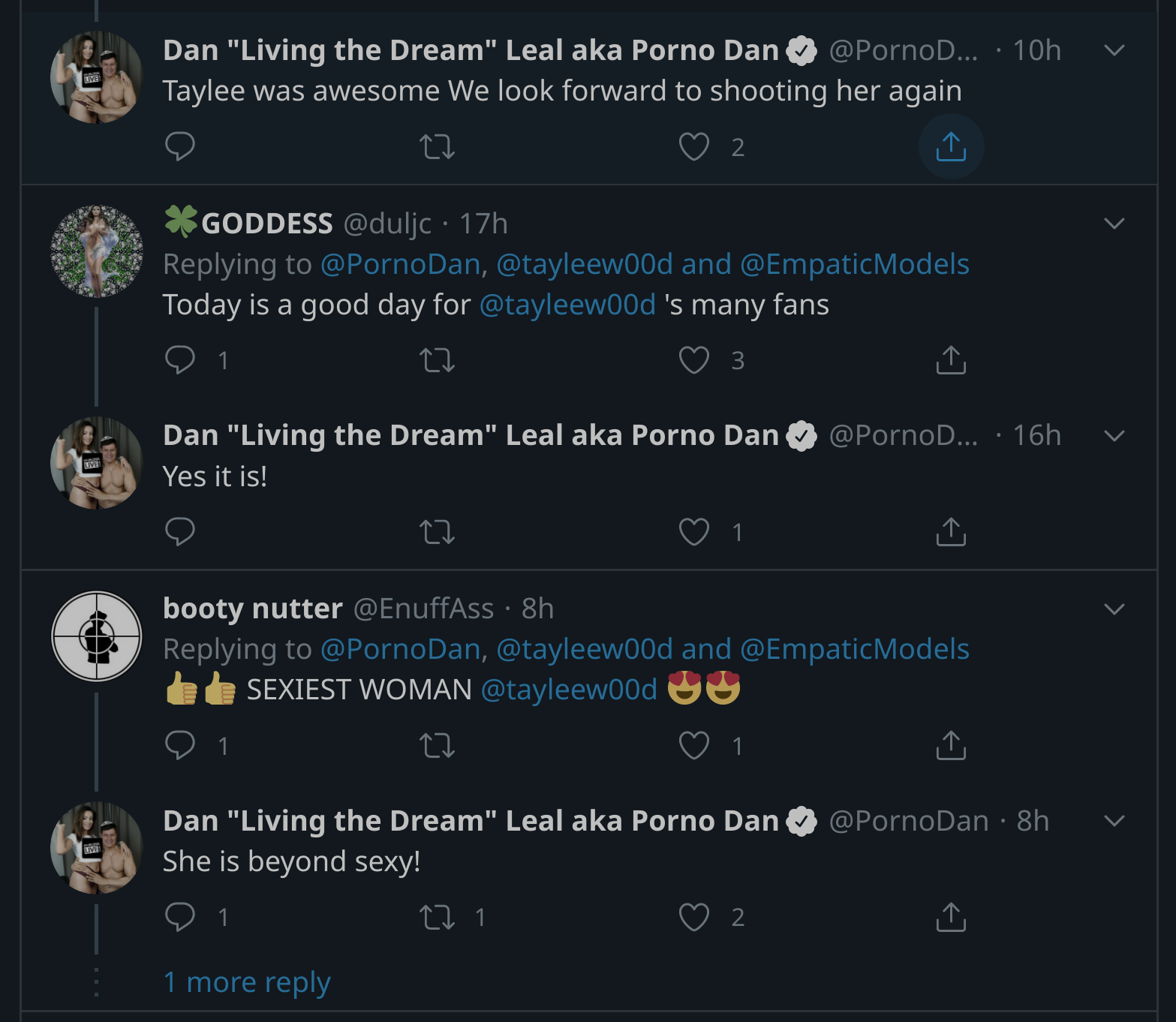
Task: Show the '1 more reply' thread
Action: click(247, 981)
